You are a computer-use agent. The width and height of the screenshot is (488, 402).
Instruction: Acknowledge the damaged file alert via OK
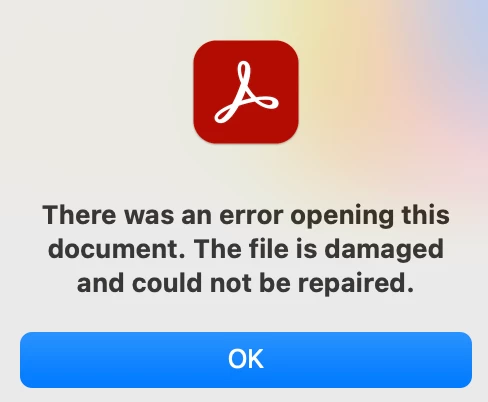pos(246,360)
